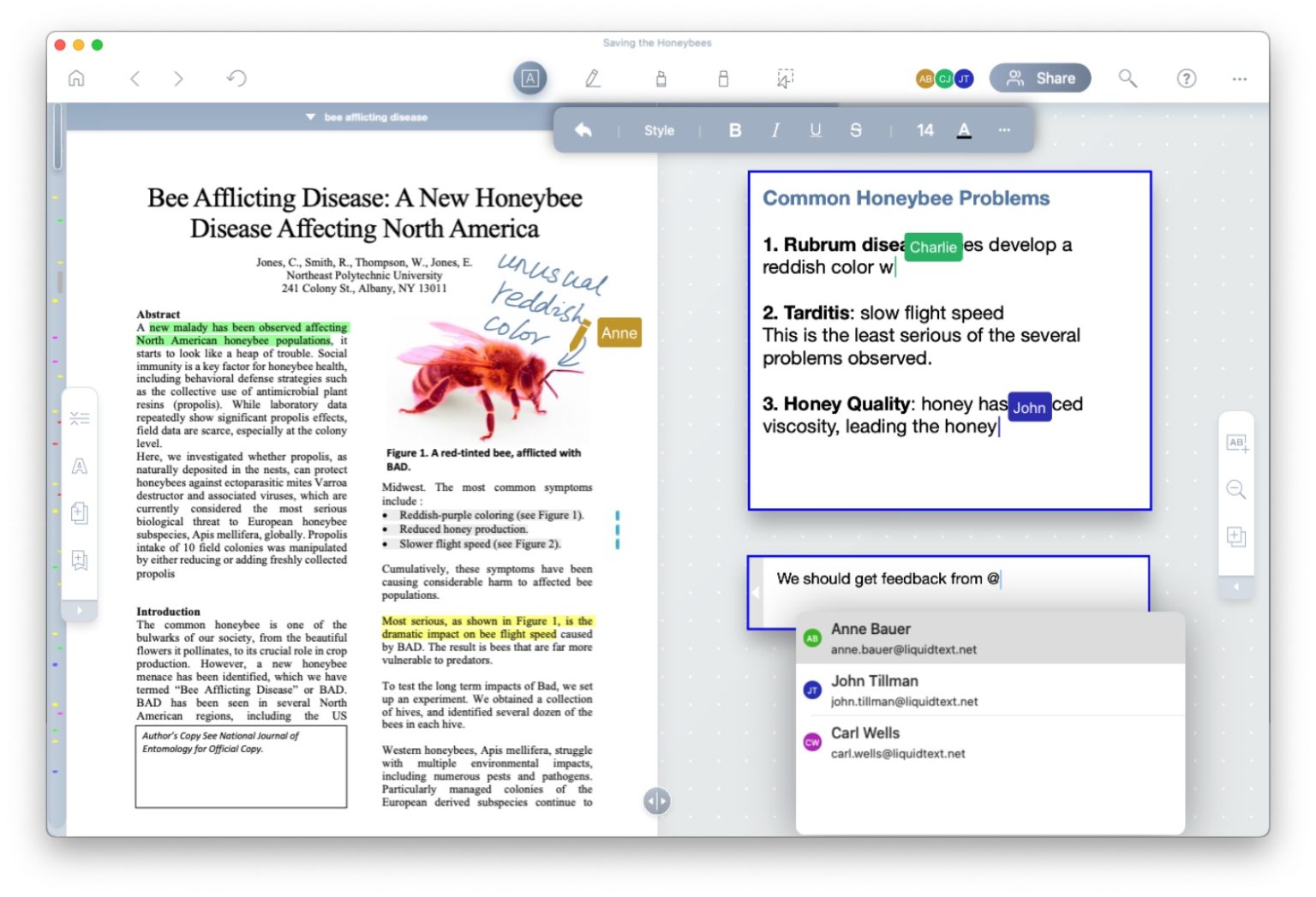Click the zoom out icon on right sidebar

tap(1236, 489)
